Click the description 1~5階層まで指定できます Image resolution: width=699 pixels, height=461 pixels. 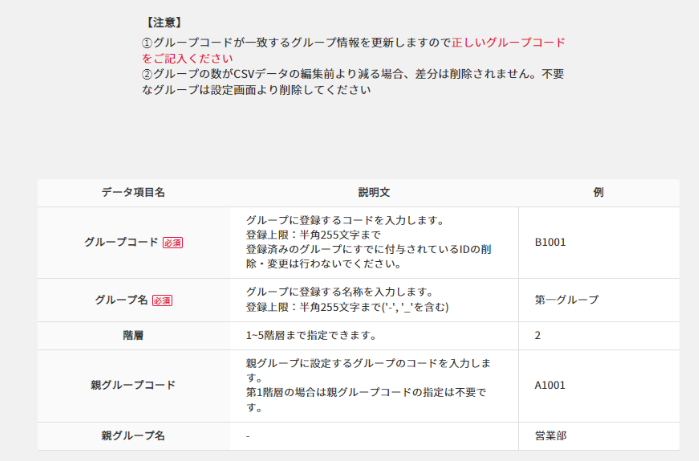[310, 335]
